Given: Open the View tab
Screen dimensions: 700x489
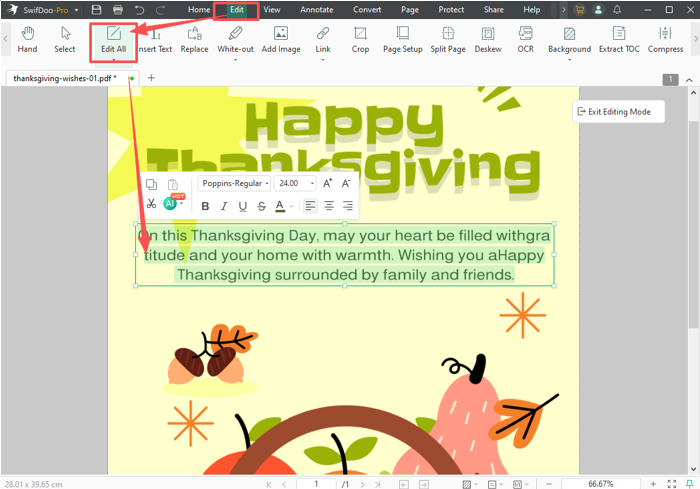Looking at the screenshot, I should [x=271, y=9].
